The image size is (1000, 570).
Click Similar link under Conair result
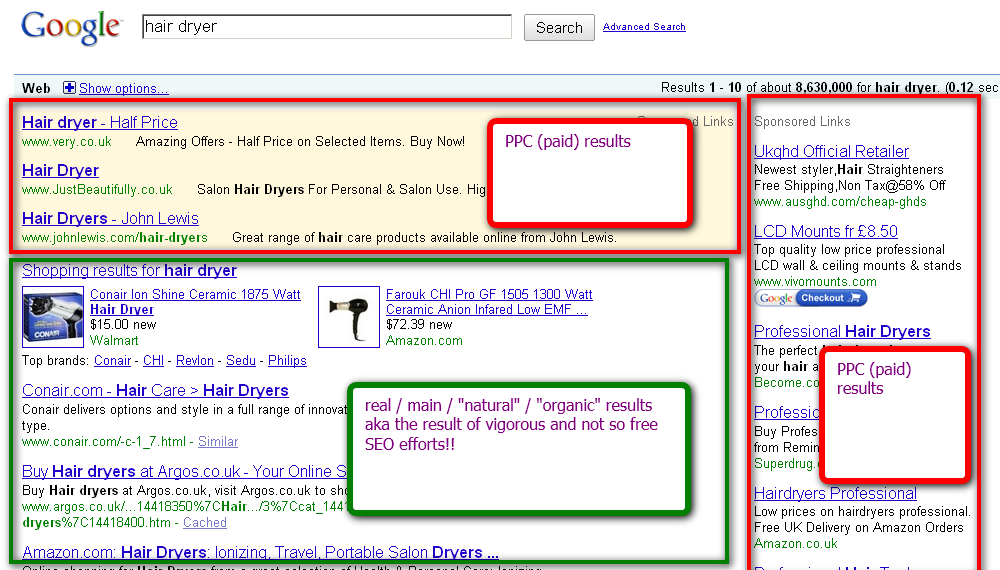coord(218,441)
